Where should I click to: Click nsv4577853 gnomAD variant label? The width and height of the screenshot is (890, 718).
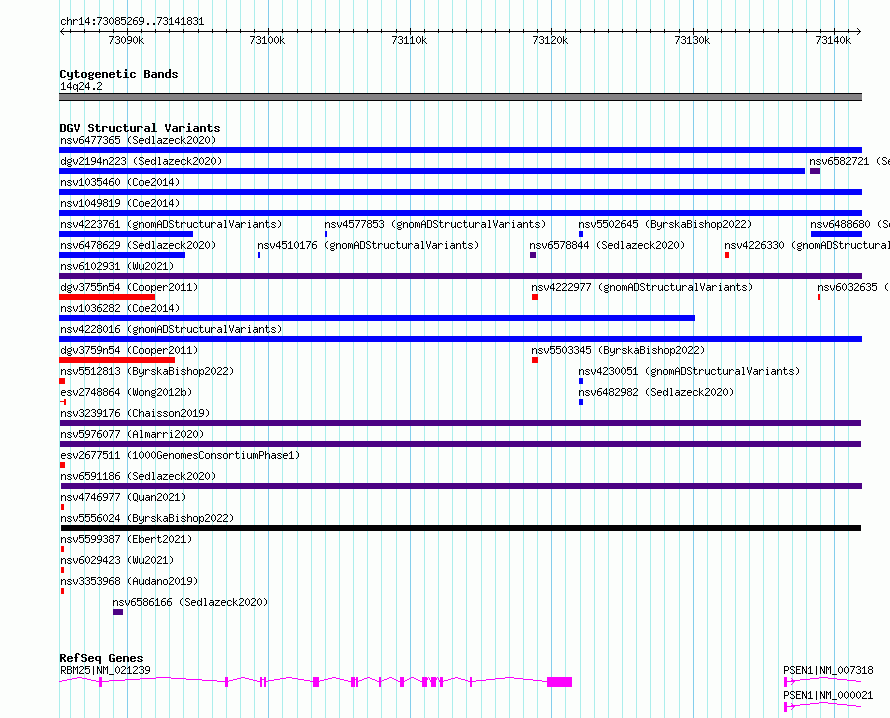coord(435,224)
